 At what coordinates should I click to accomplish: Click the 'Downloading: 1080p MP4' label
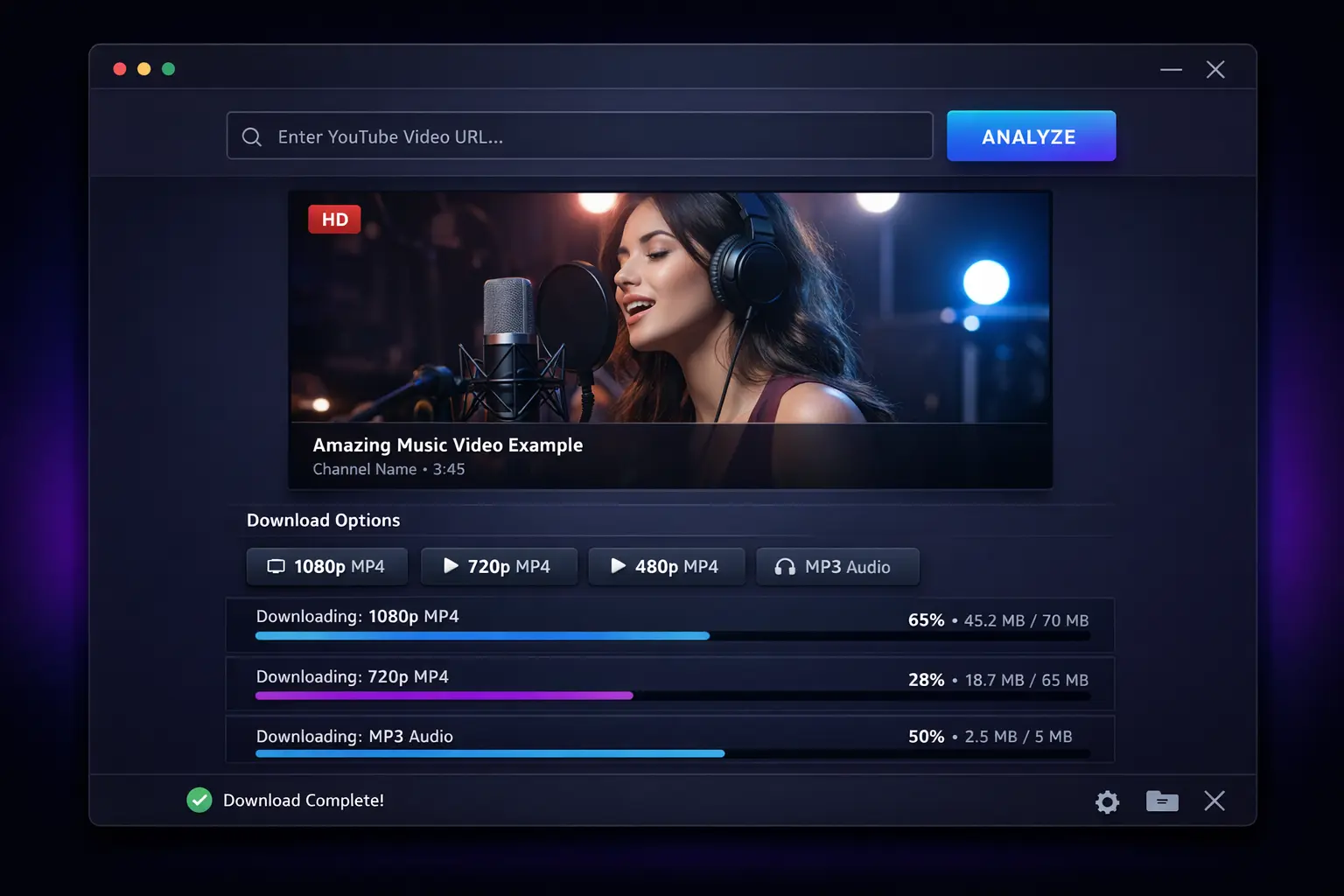click(357, 616)
